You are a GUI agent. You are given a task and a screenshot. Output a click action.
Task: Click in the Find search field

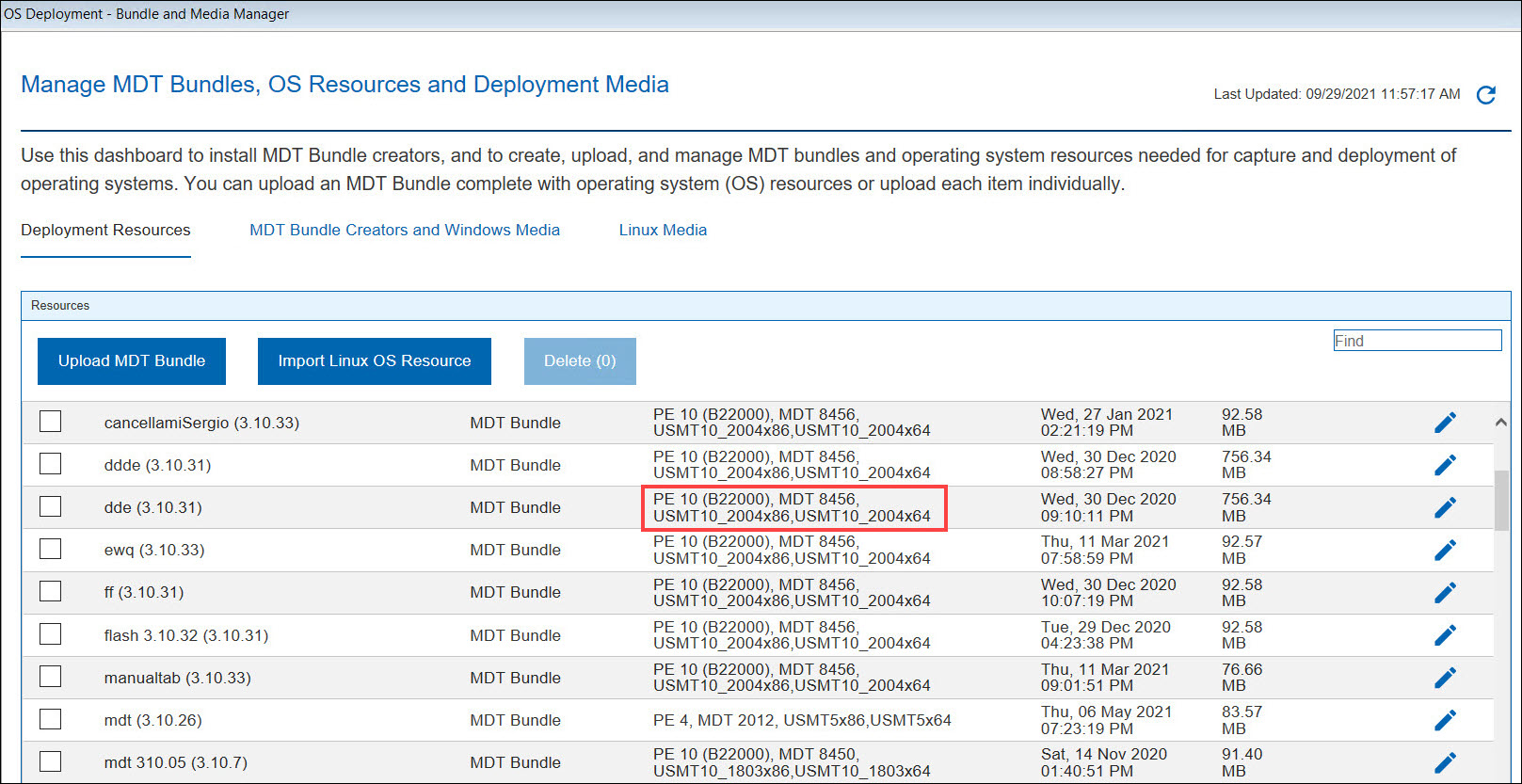(1417, 341)
